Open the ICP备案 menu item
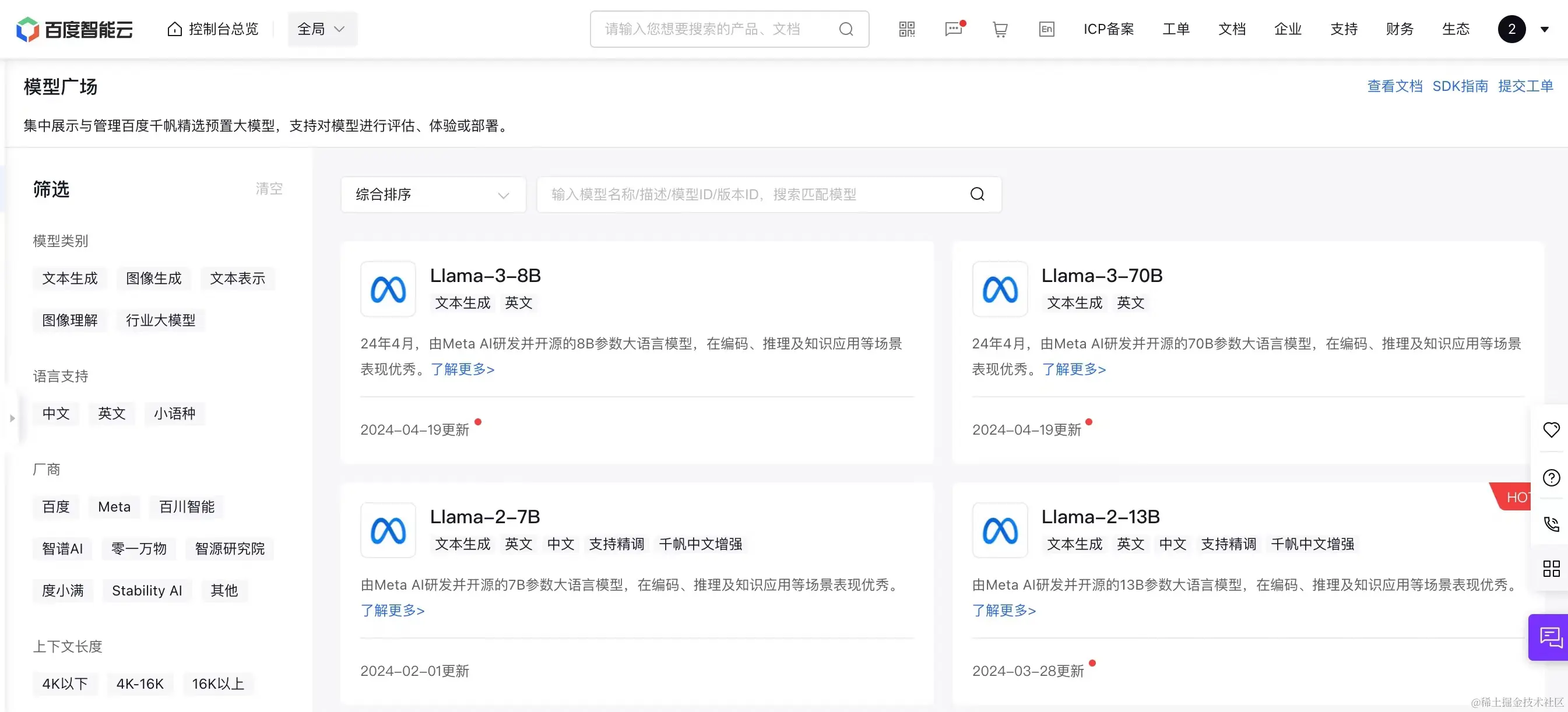 [x=1108, y=29]
